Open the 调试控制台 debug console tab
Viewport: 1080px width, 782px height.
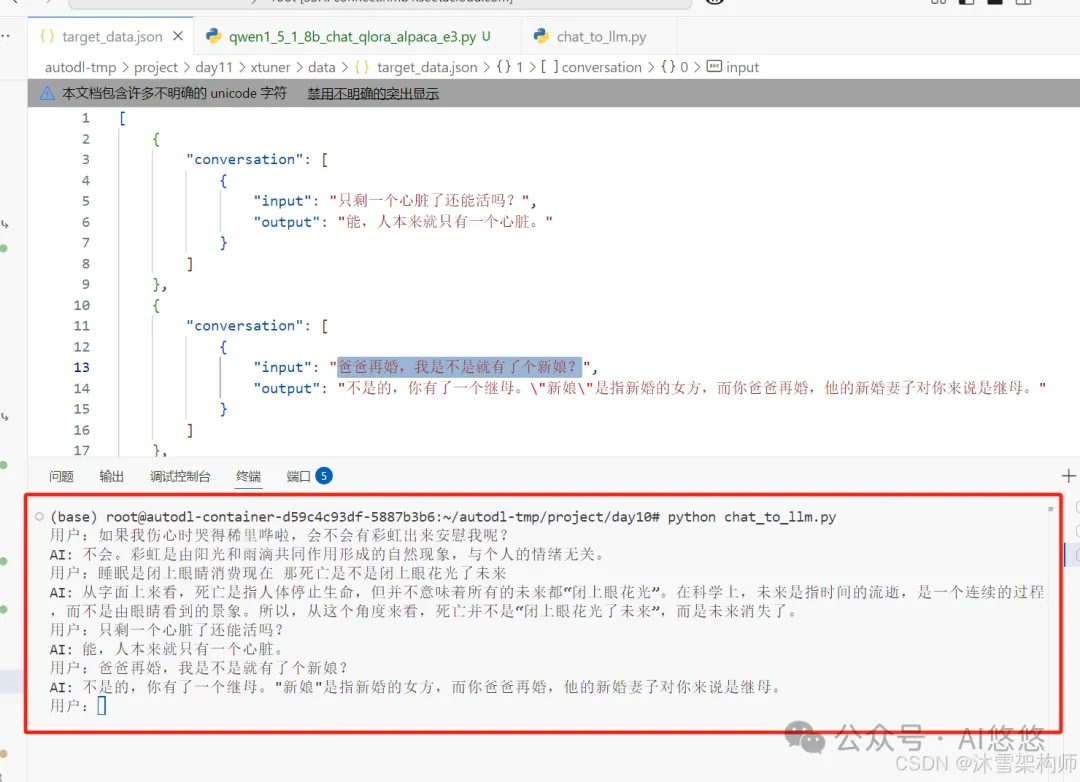[x=180, y=476]
